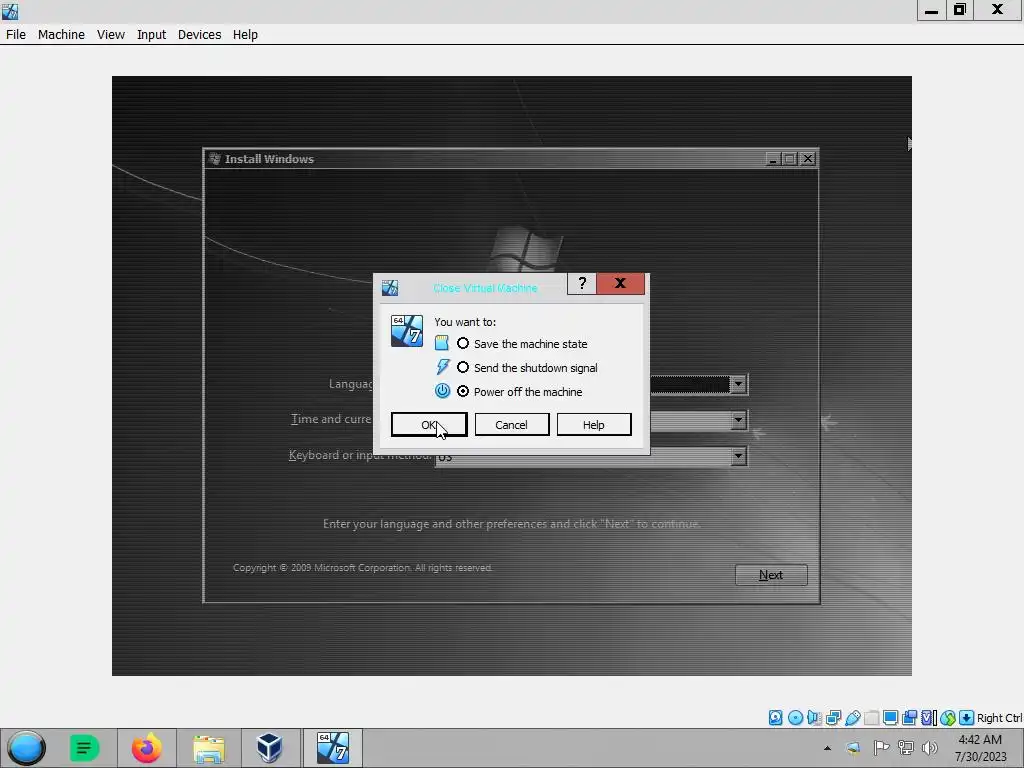
Task: Click the recording status icon
Action: click(x=909, y=718)
